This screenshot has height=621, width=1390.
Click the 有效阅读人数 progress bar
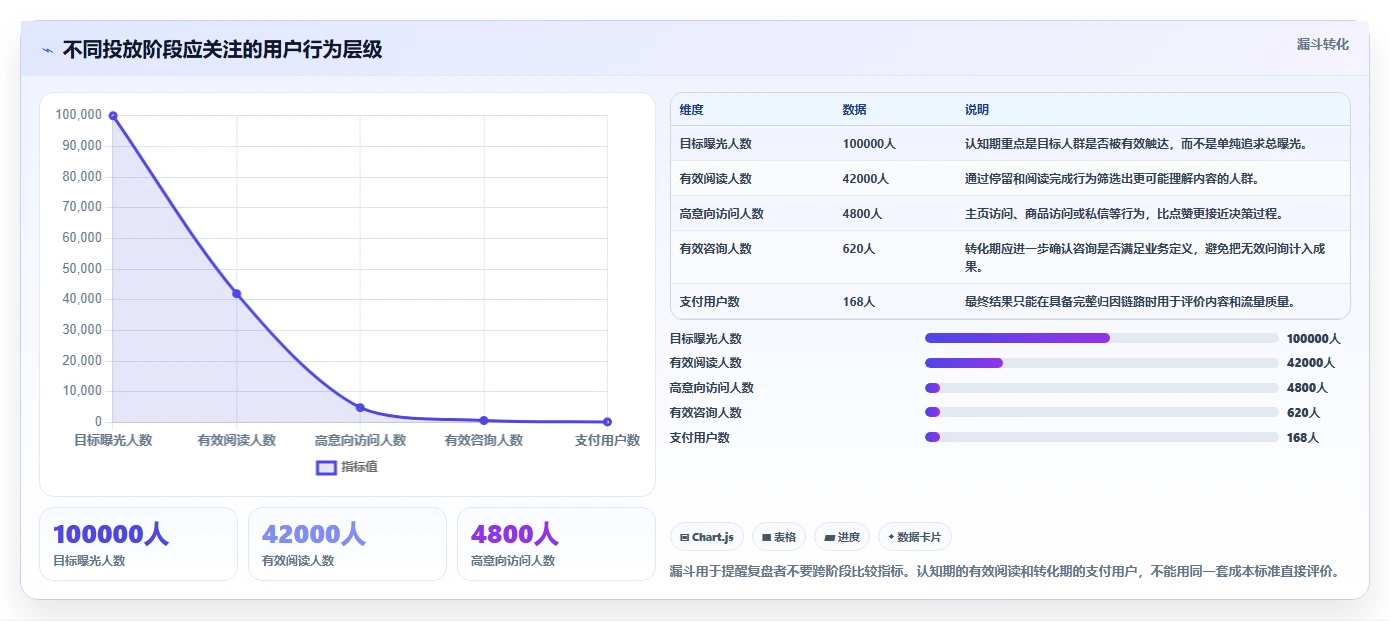(x=1102, y=363)
